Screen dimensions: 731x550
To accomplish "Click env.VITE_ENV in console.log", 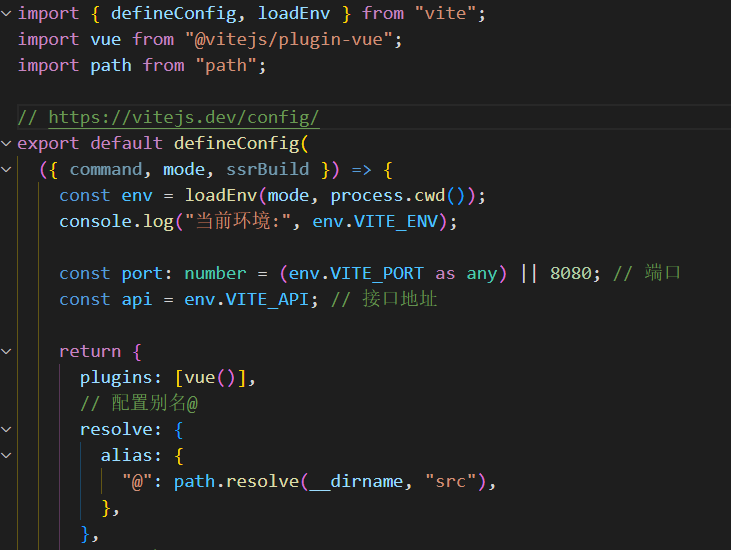I will coord(376,222).
